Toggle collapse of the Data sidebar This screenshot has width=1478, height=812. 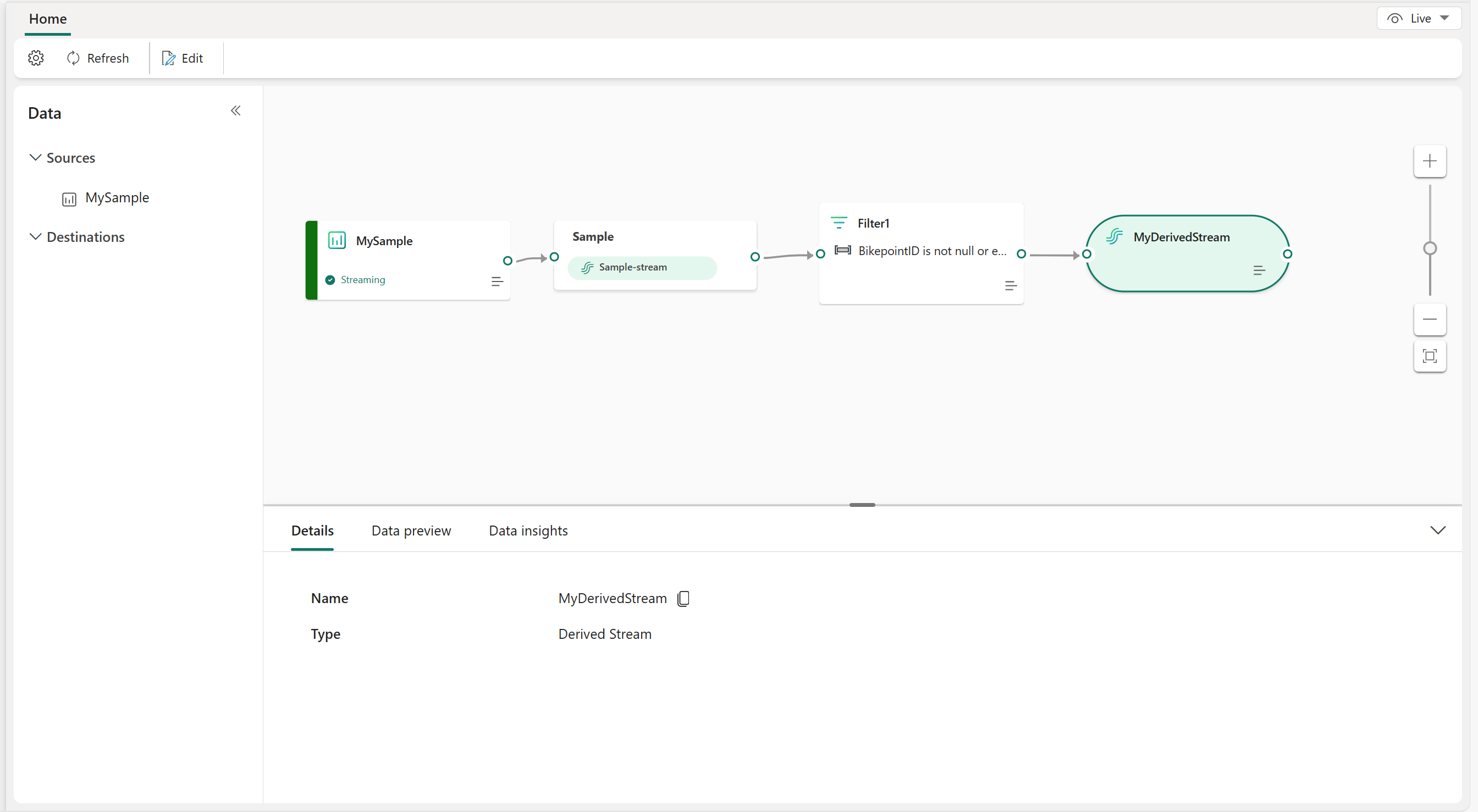pos(235,111)
